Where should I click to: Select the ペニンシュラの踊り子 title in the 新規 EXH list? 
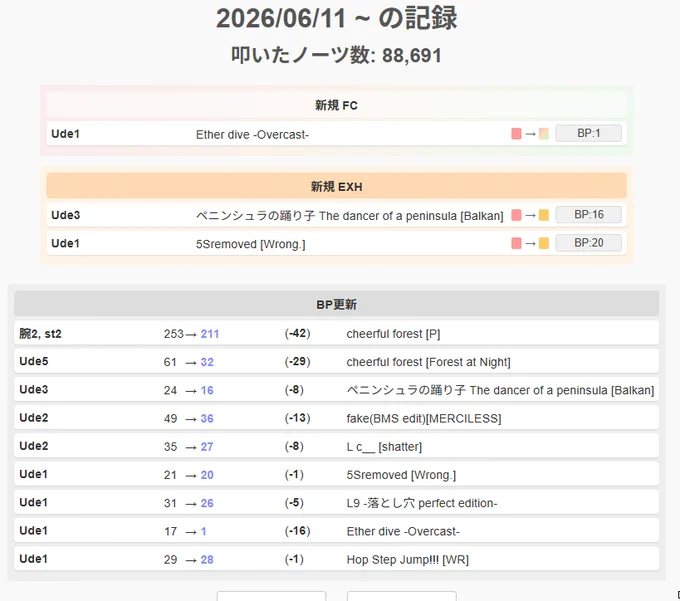click(350, 216)
